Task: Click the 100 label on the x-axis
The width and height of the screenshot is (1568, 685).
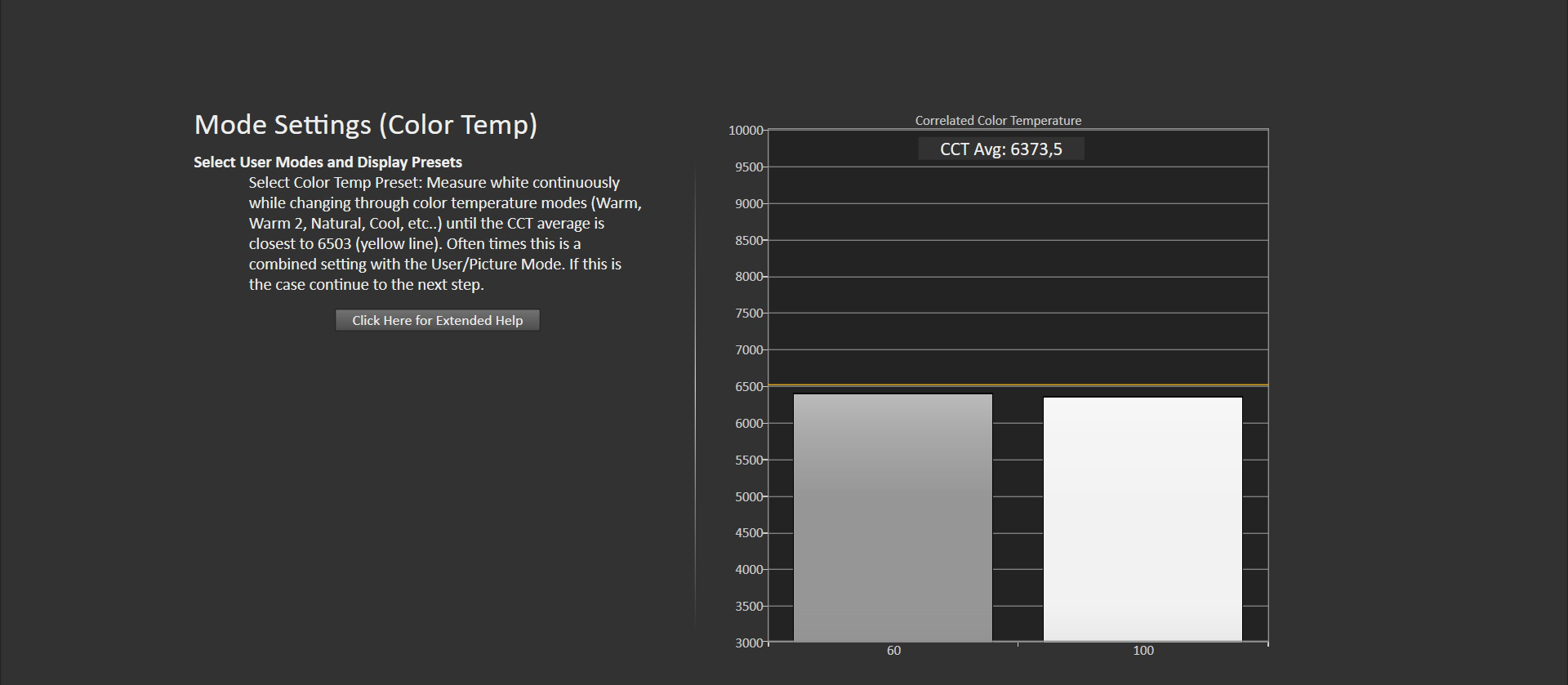Action: click(1143, 651)
